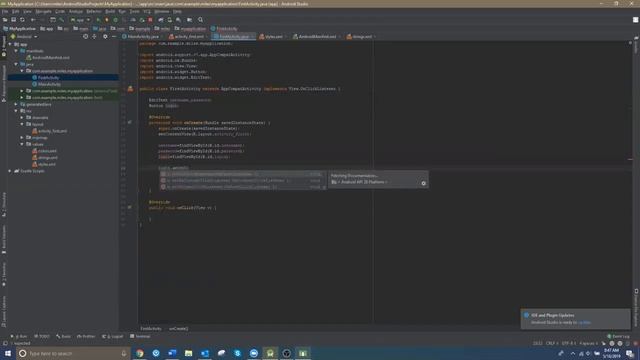Collapse the values folder node
The width and height of the screenshot is (640, 360).
22,144
